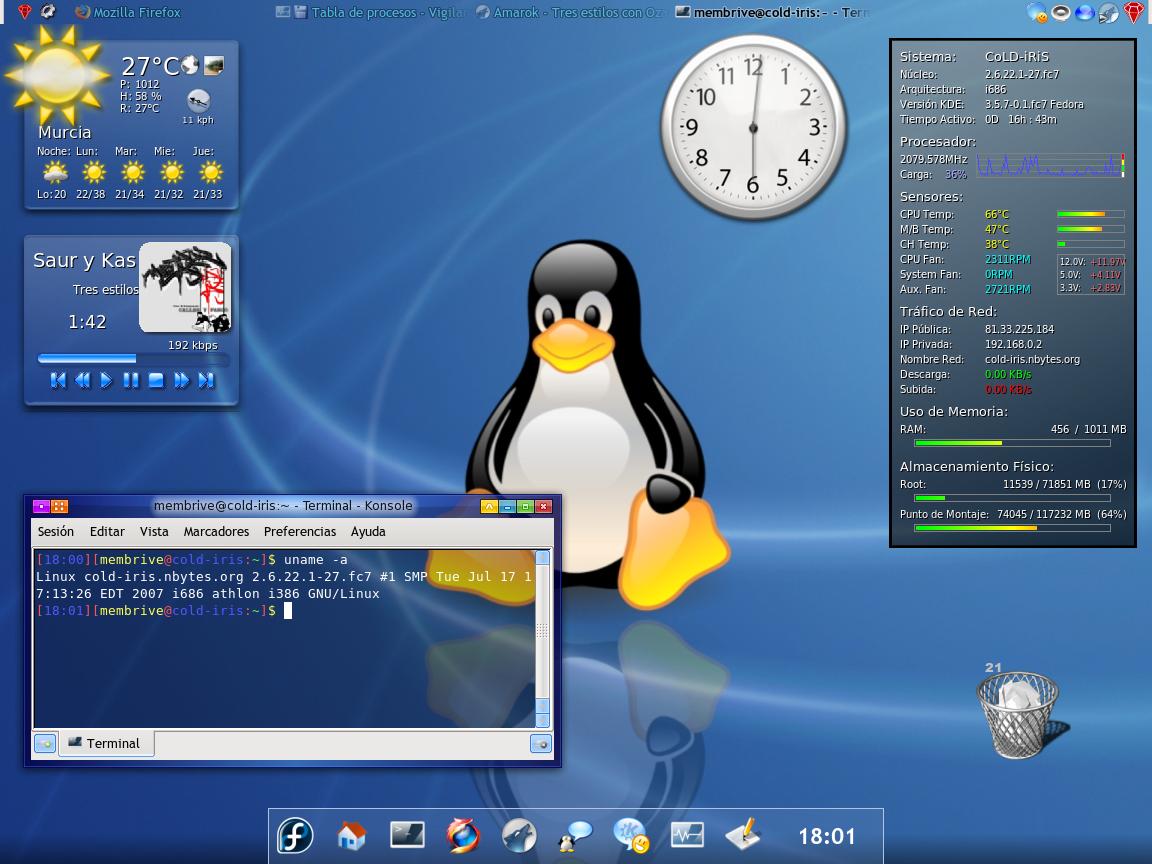Click RAM usage bar in system monitor
Screen dimensions: 1152x864
pos(1012,443)
